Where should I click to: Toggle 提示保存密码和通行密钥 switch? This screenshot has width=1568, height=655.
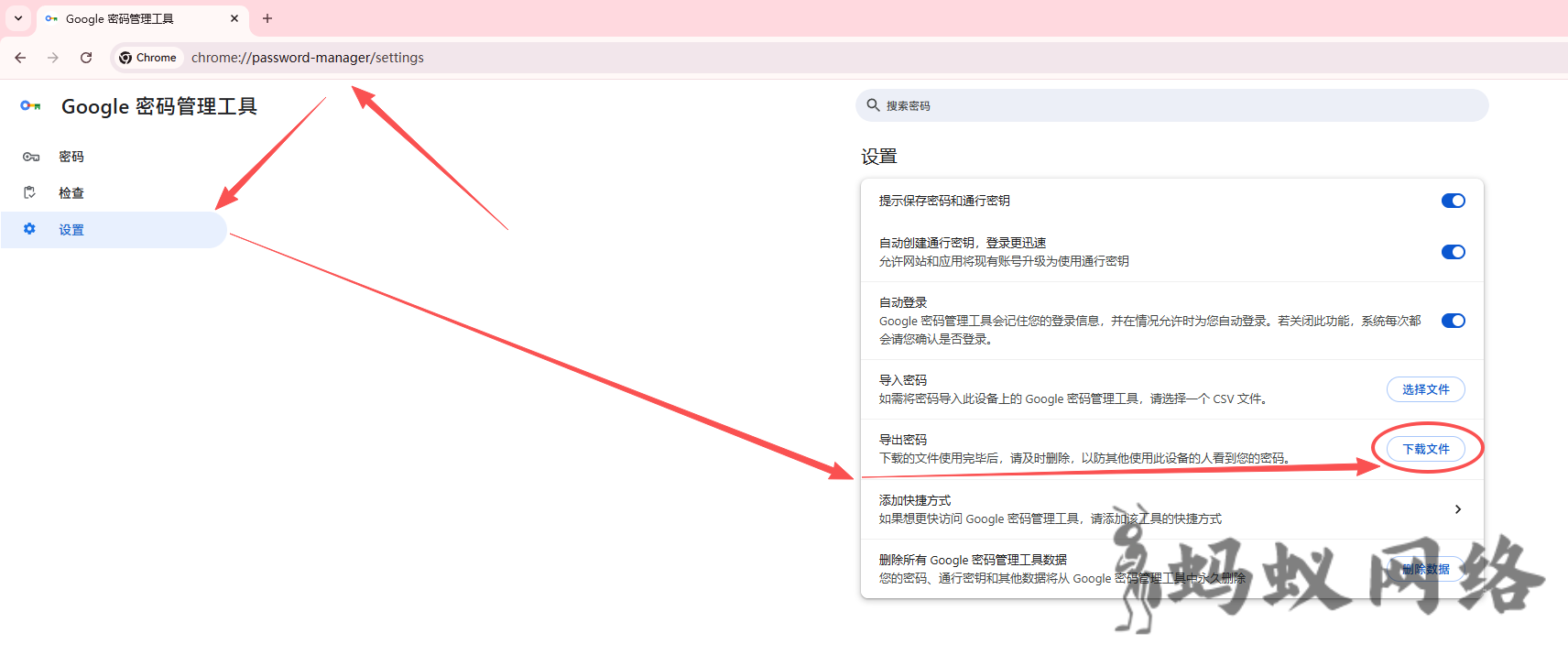click(1453, 201)
